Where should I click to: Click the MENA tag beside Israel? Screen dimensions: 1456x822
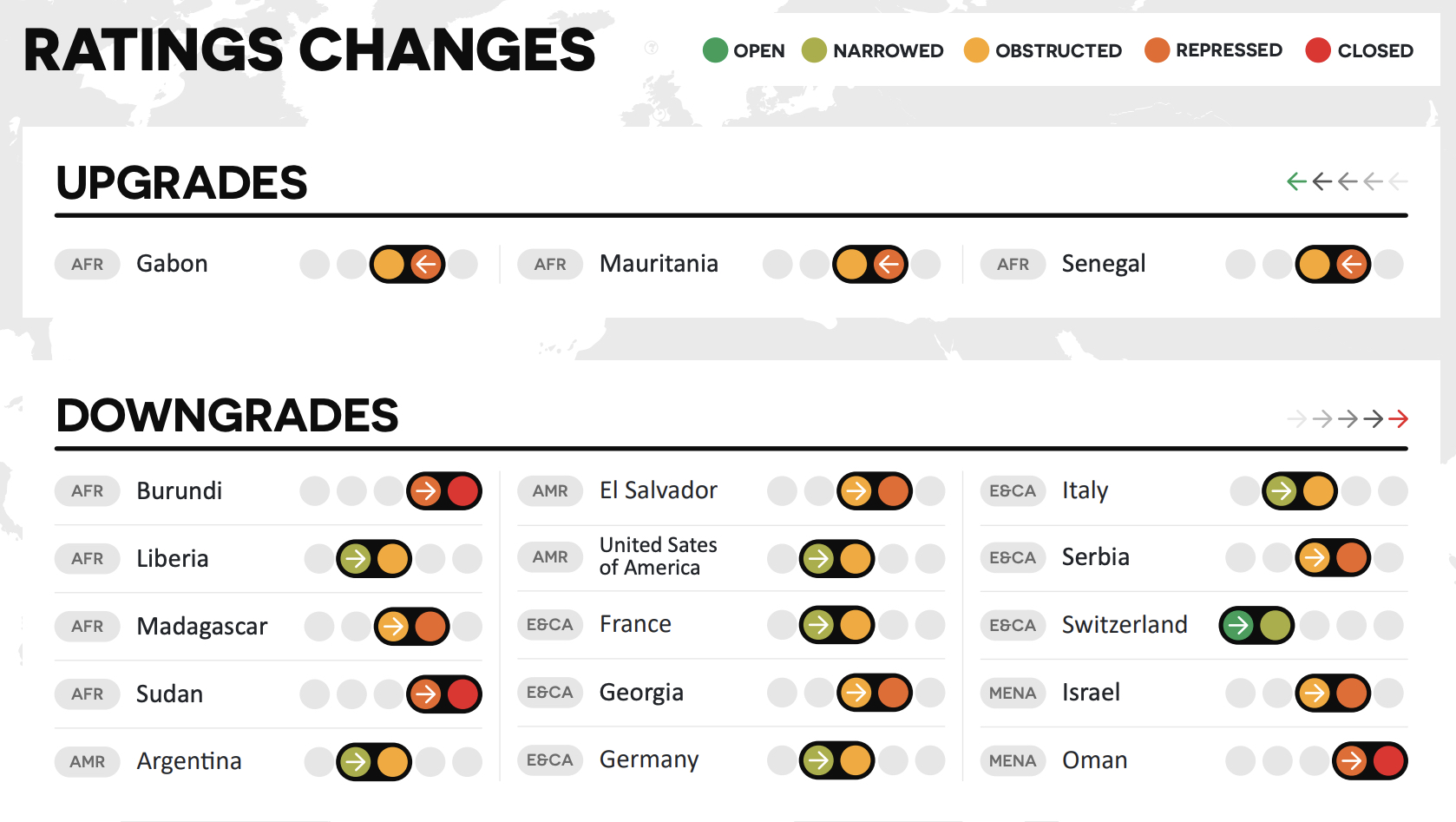(1013, 693)
